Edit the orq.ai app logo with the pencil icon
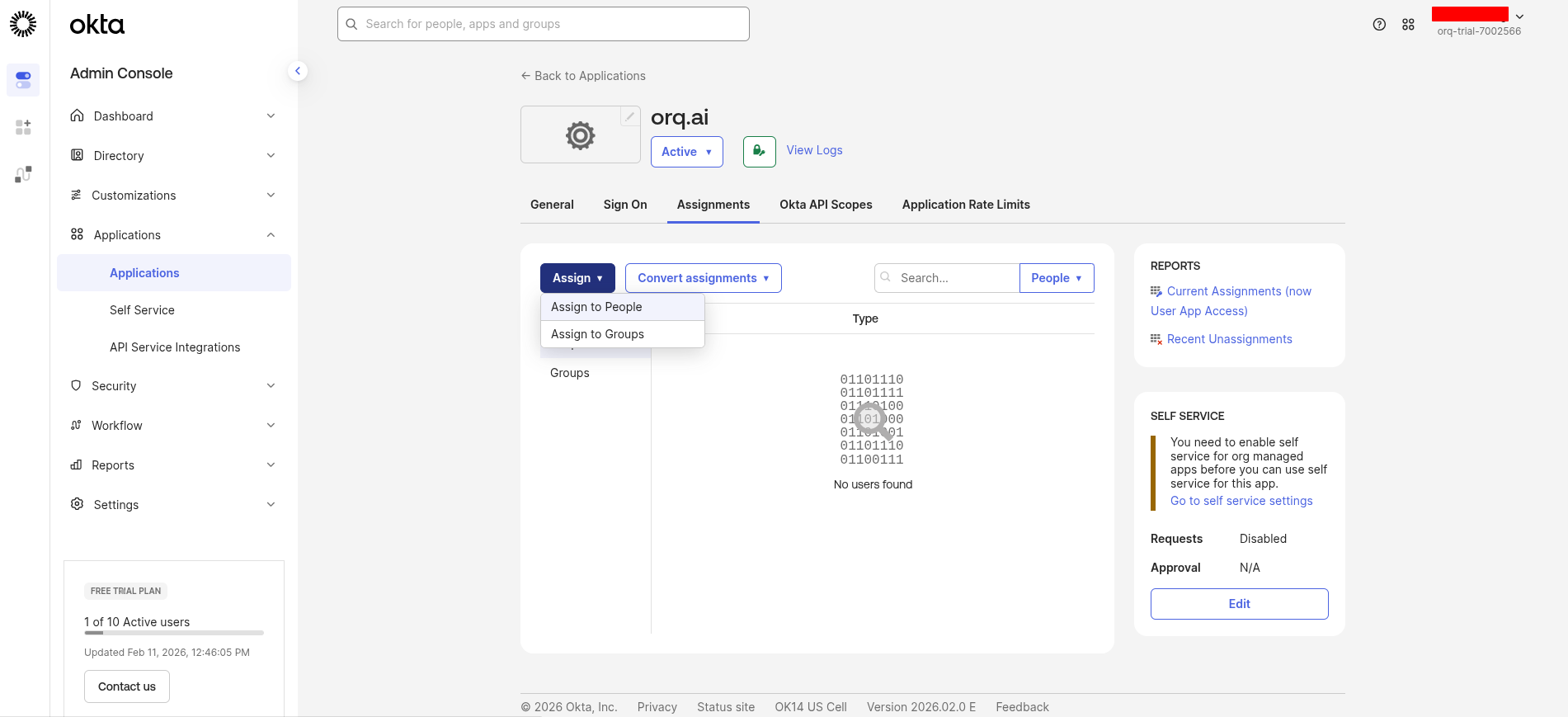Screen dimensions: 1568x717 pyautogui.click(x=629, y=116)
